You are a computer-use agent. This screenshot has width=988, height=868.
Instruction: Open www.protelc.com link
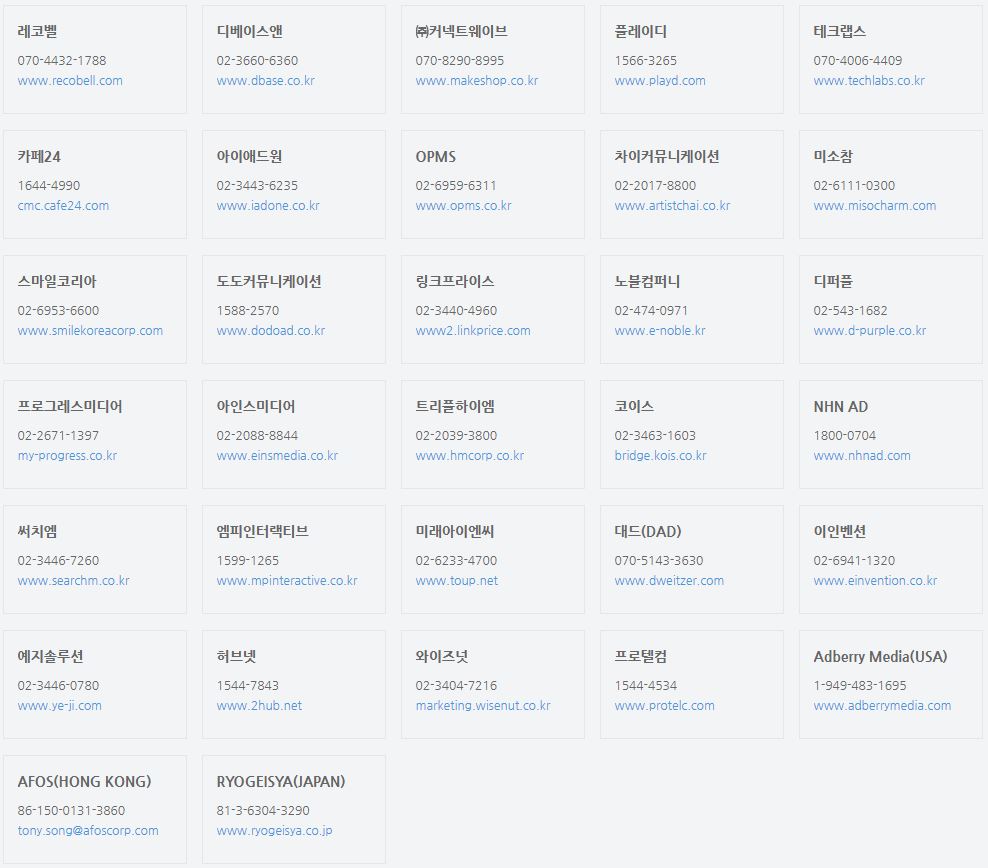[x=664, y=705]
